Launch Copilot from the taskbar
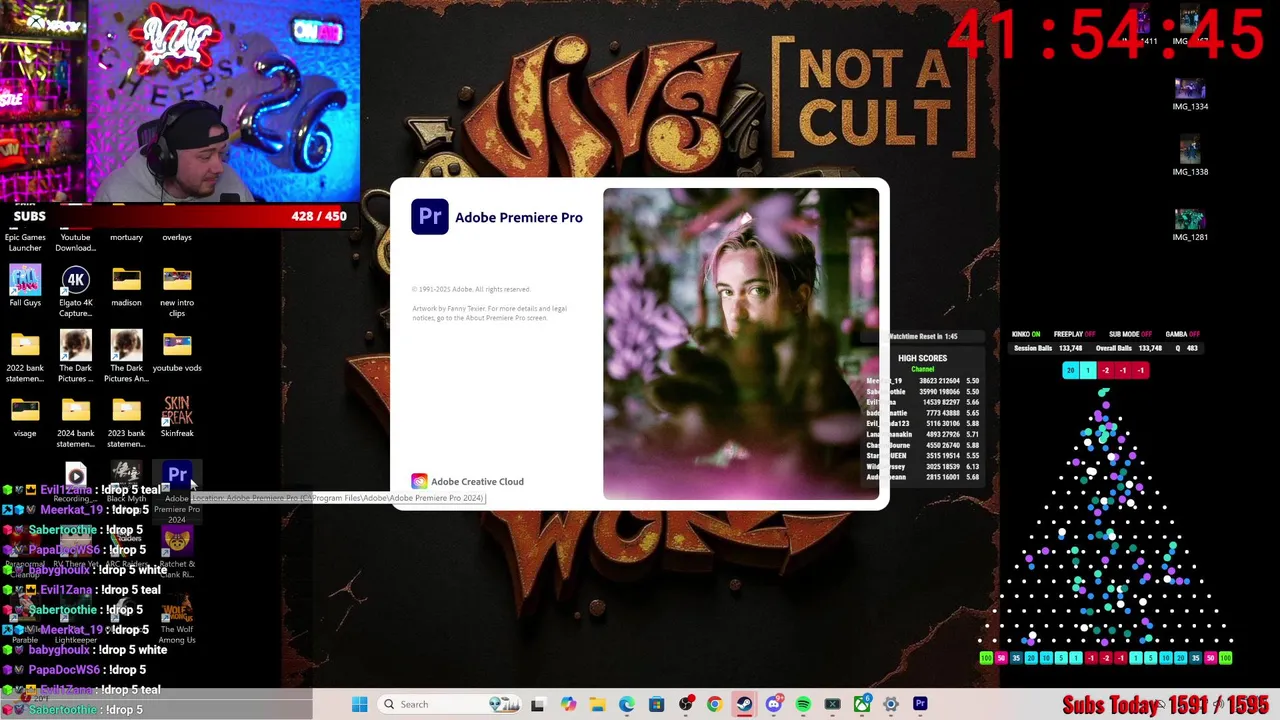1280x720 pixels. [x=568, y=704]
